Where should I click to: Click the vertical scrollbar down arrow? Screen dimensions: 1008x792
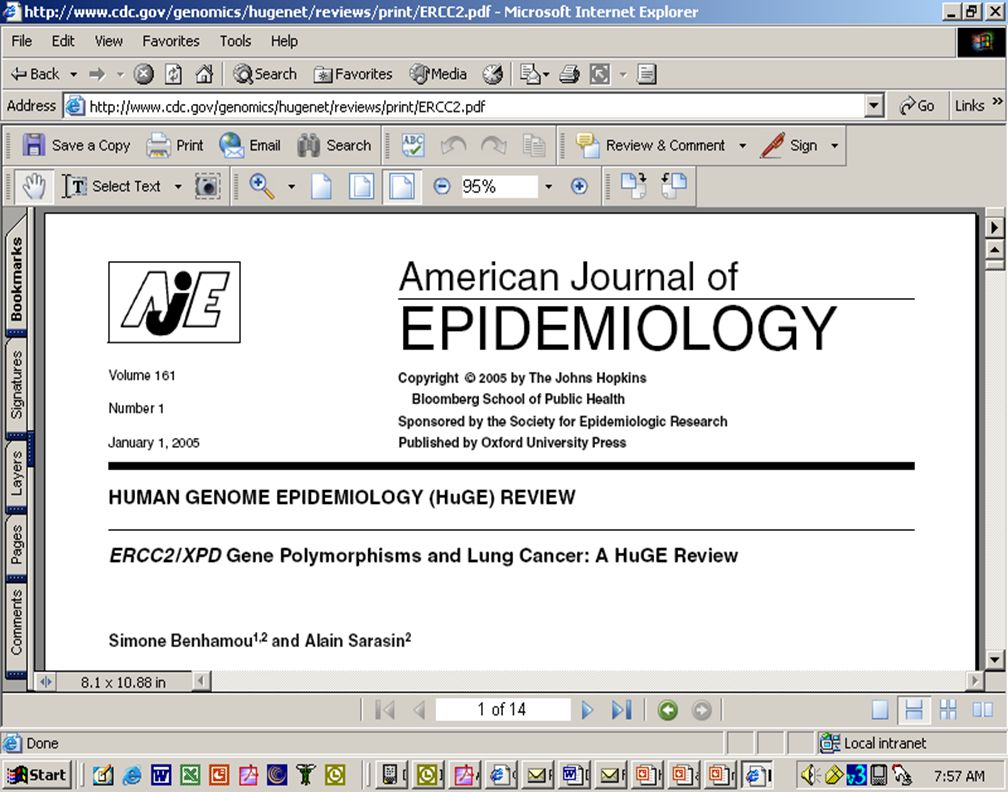pos(994,659)
